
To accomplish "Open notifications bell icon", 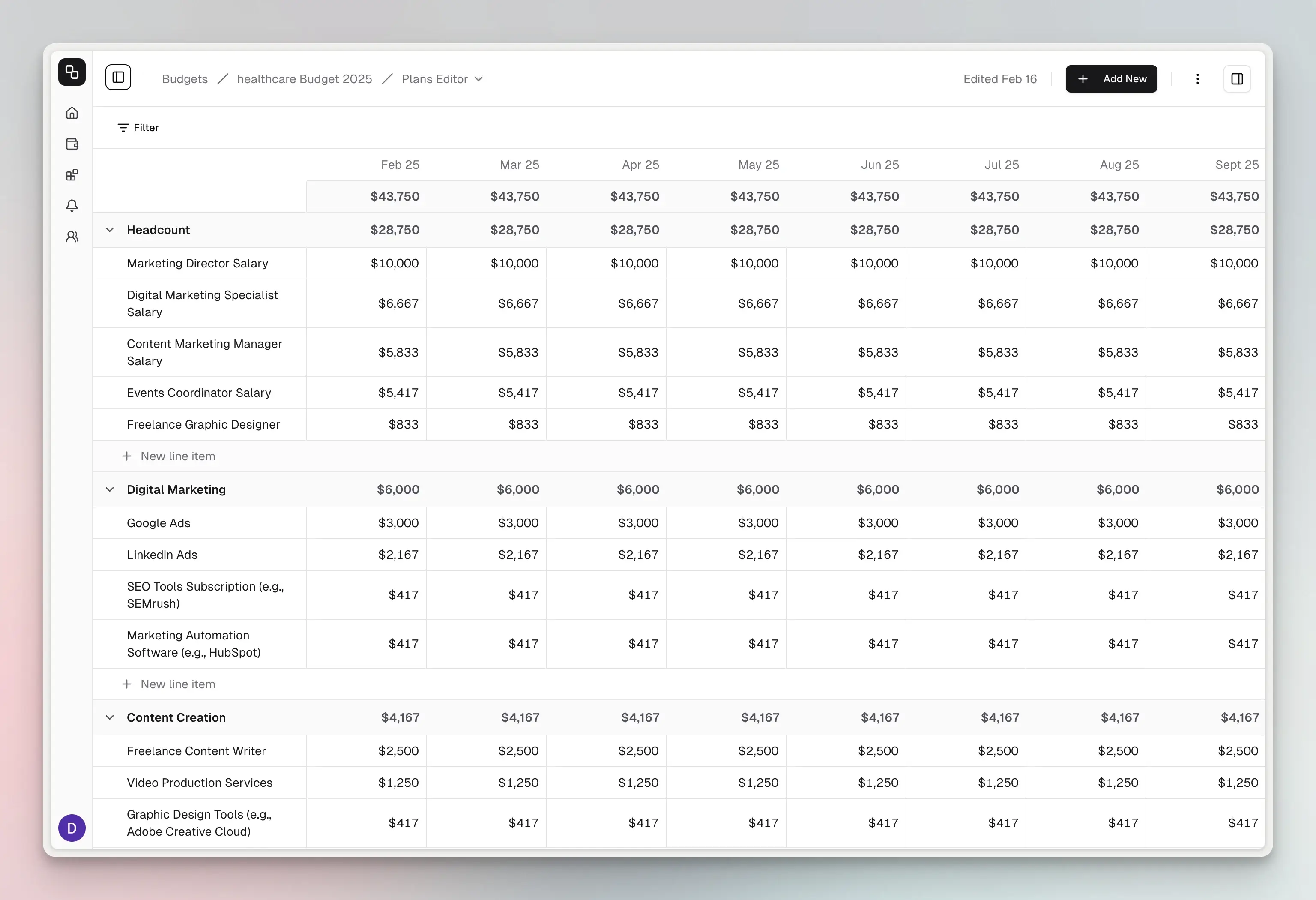I will click(72, 206).
